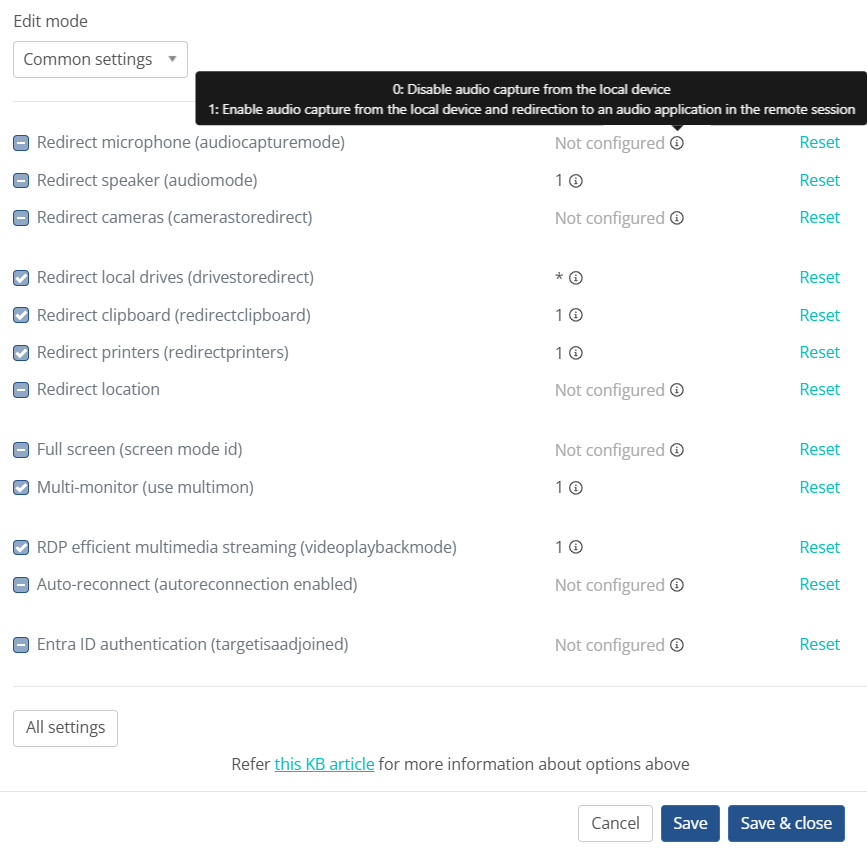Open the KB article link
The image size is (867, 858).
[324, 764]
